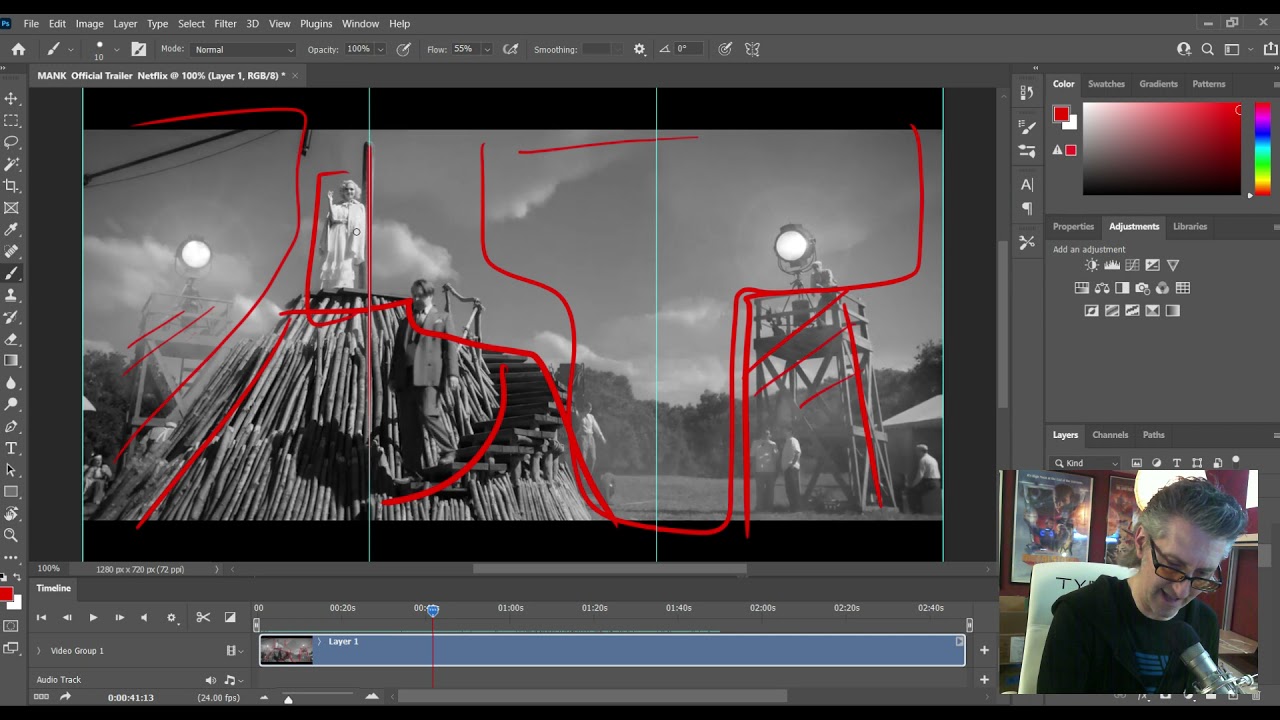Viewport: 1280px width, 720px height.
Task: Expand Layer 1 clip properties
Action: pos(319,641)
